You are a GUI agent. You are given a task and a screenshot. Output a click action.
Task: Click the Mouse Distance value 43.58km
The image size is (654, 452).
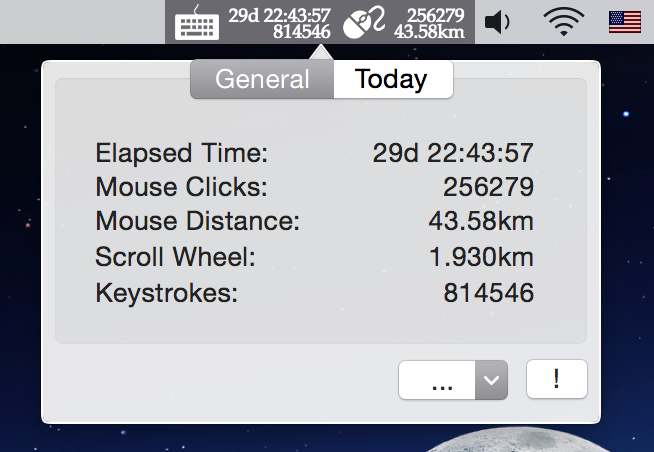point(479,222)
